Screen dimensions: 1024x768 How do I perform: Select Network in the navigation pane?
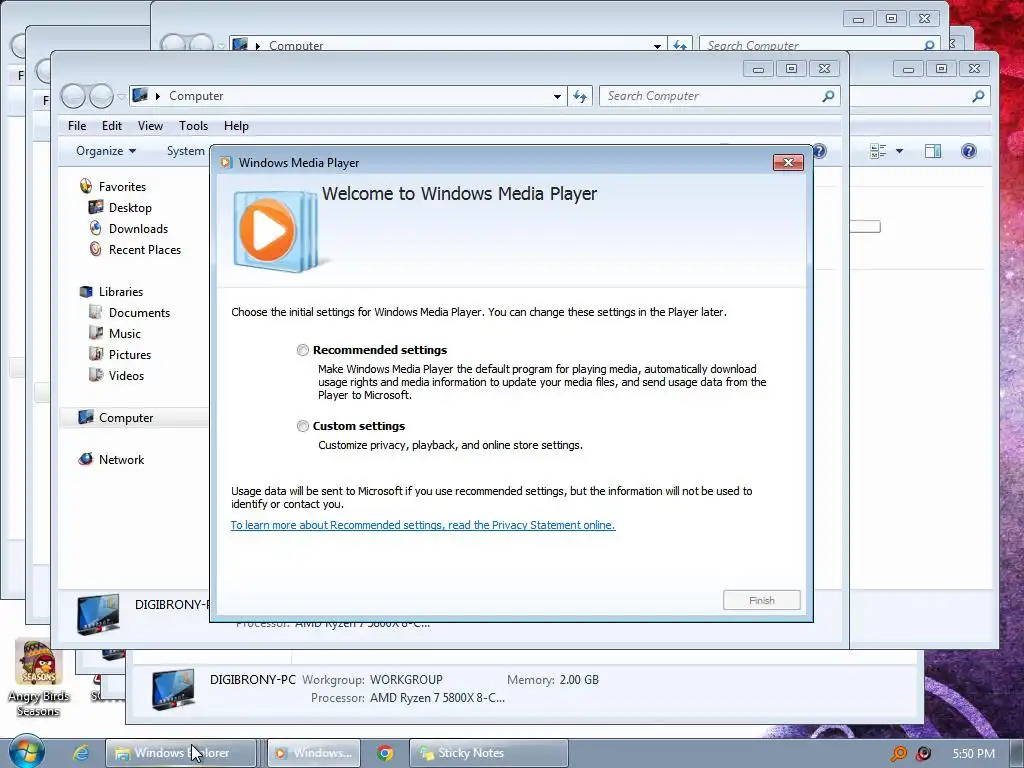[x=121, y=460]
